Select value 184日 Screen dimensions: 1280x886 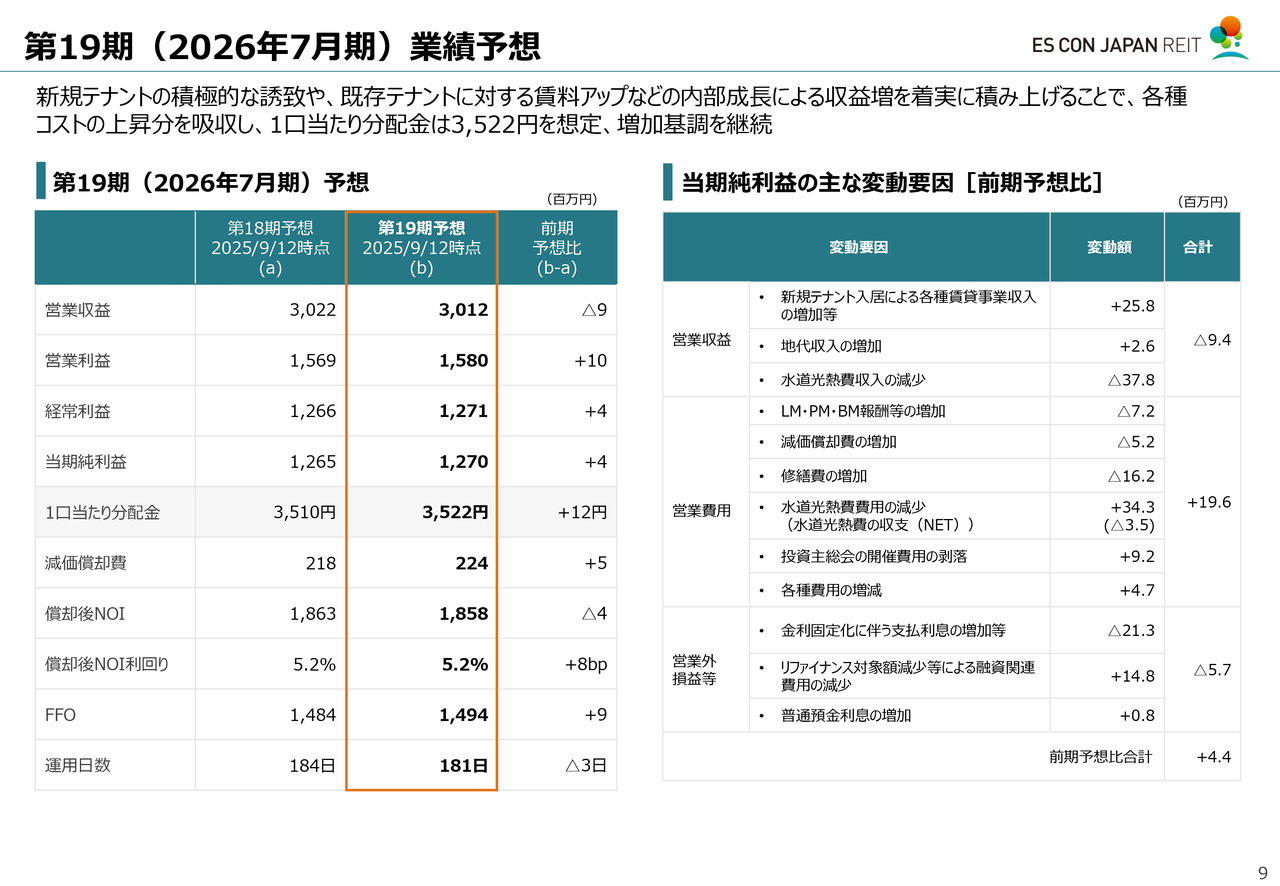(x=313, y=766)
